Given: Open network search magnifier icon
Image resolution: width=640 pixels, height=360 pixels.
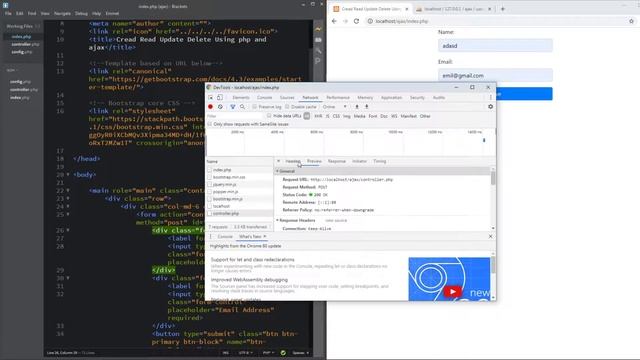Looking at the screenshot, I should coord(242,107).
